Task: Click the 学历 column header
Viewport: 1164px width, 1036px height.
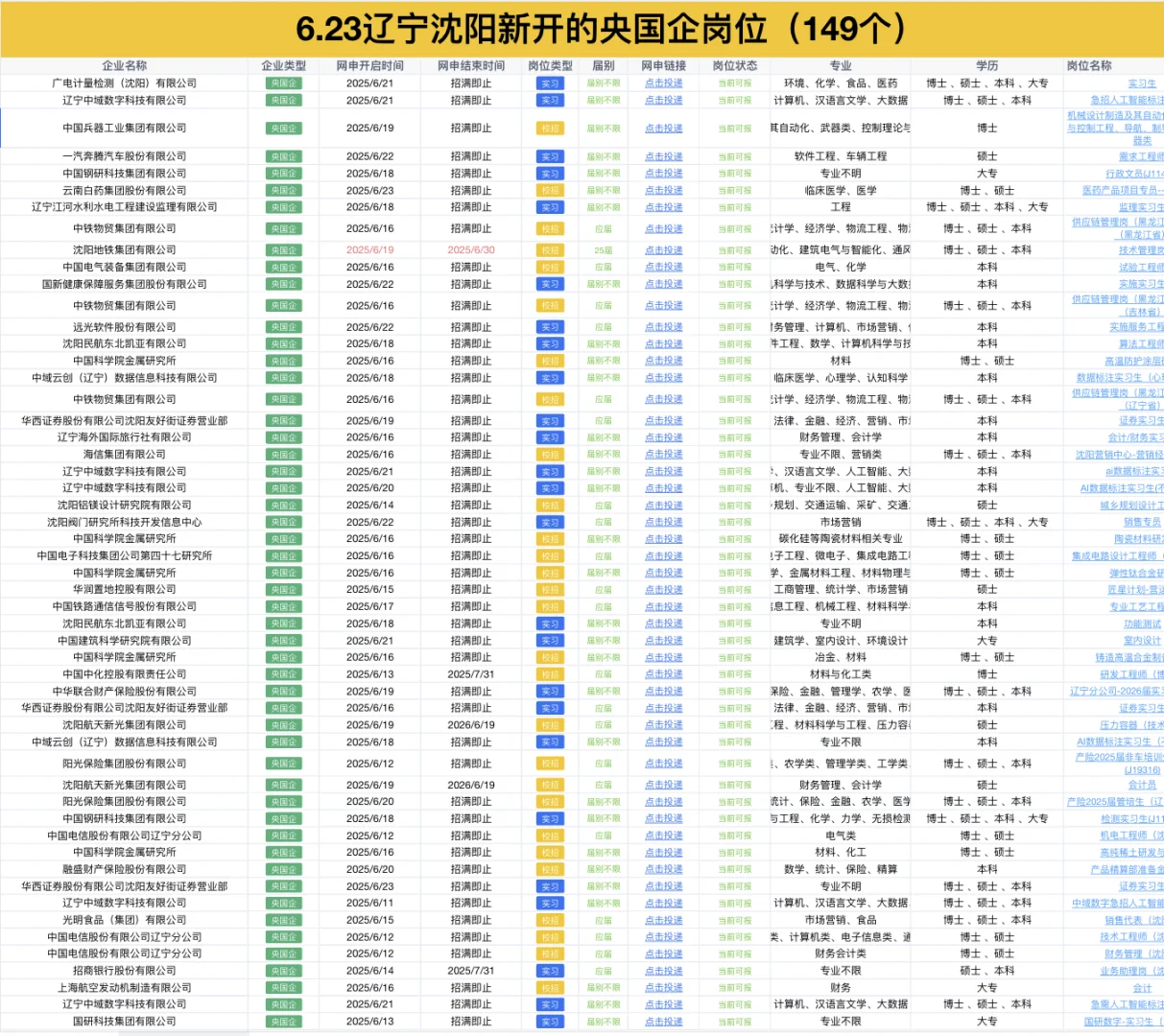Action: point(987,66)
